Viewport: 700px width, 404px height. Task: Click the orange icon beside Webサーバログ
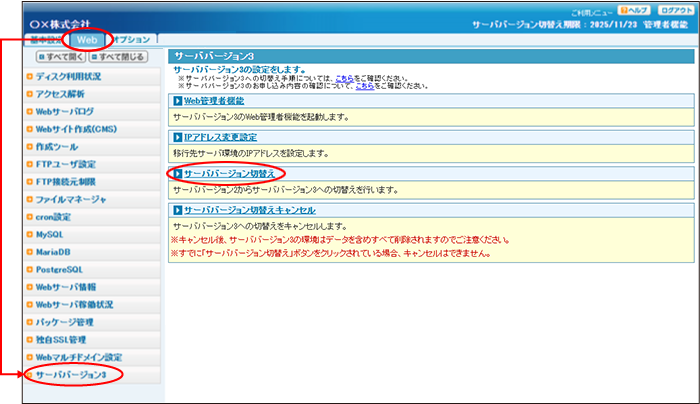[30, 112]
